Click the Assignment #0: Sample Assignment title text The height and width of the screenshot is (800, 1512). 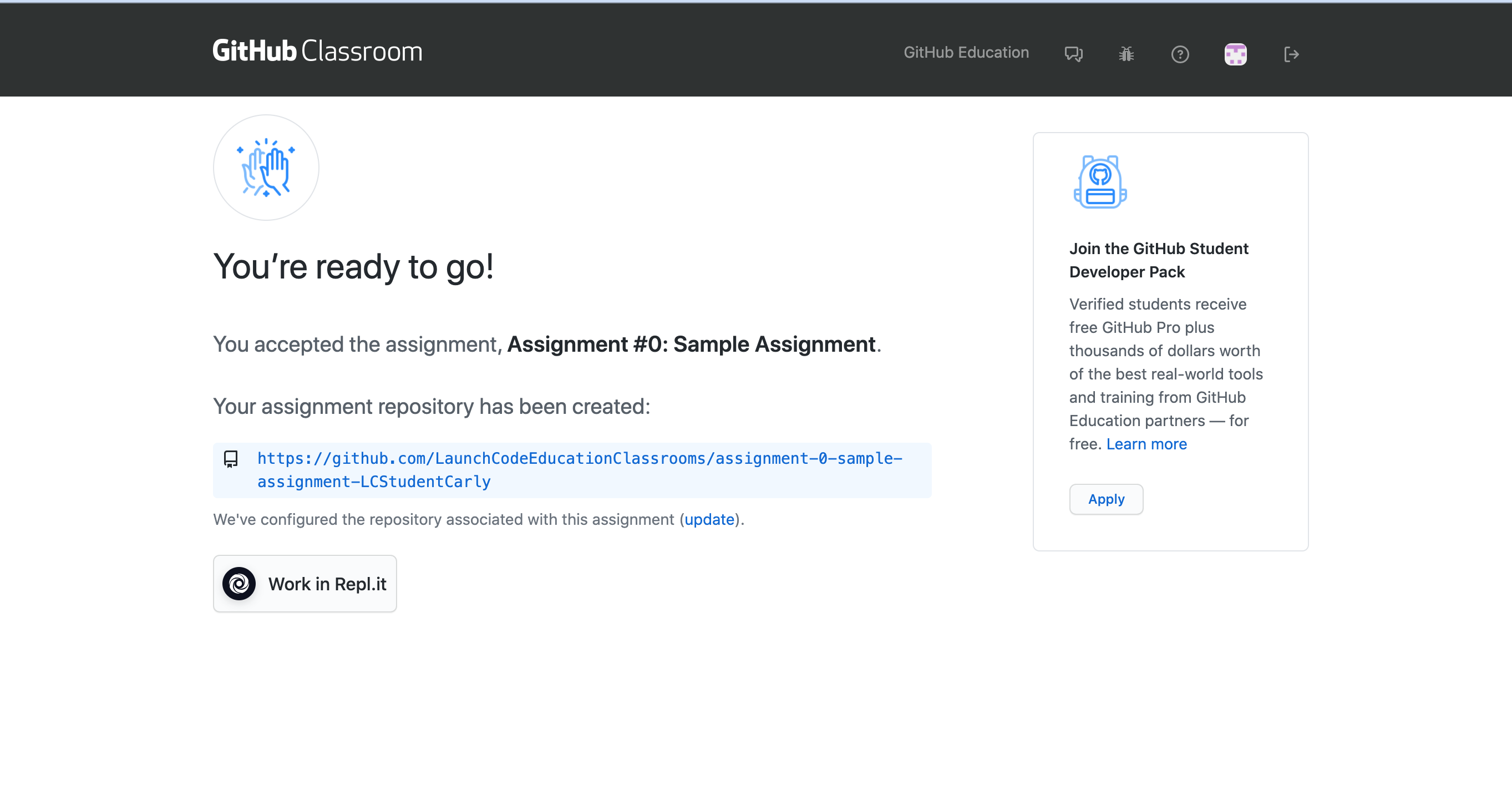[691, 344]
